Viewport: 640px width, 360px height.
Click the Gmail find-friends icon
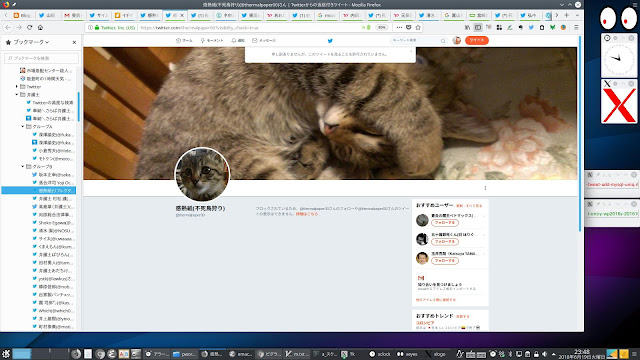coord(421,278)
